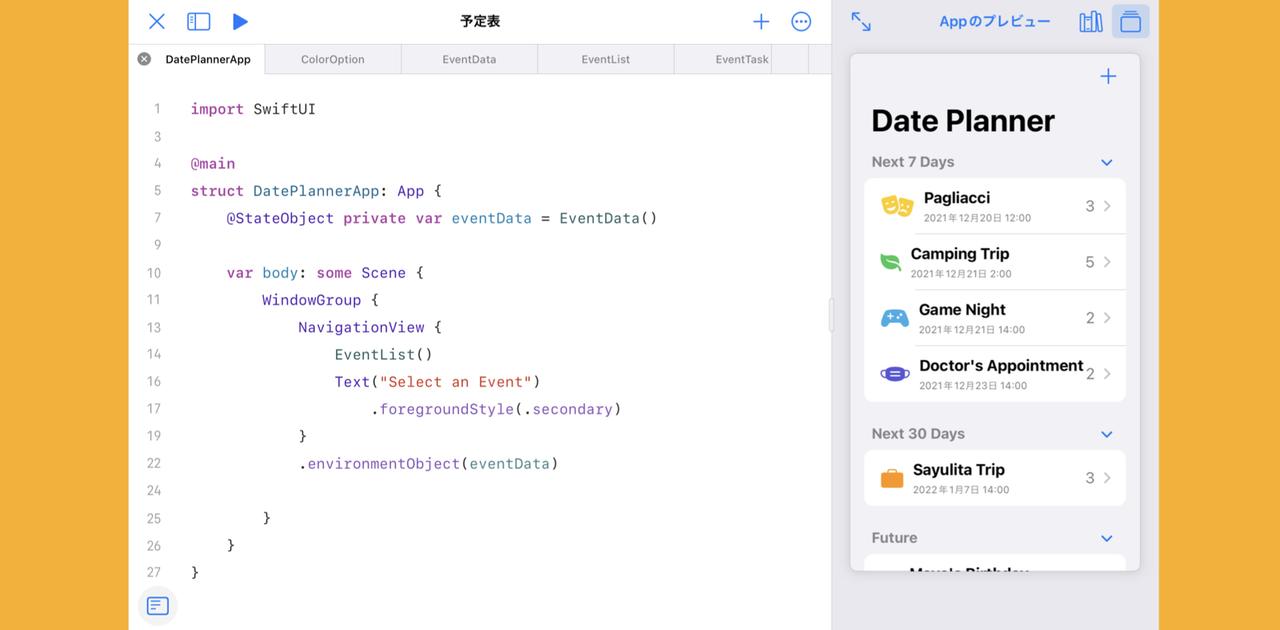Switch to the ColorOption tab
The height and width of the screenshot is (630, 1280).
point(332,59)
